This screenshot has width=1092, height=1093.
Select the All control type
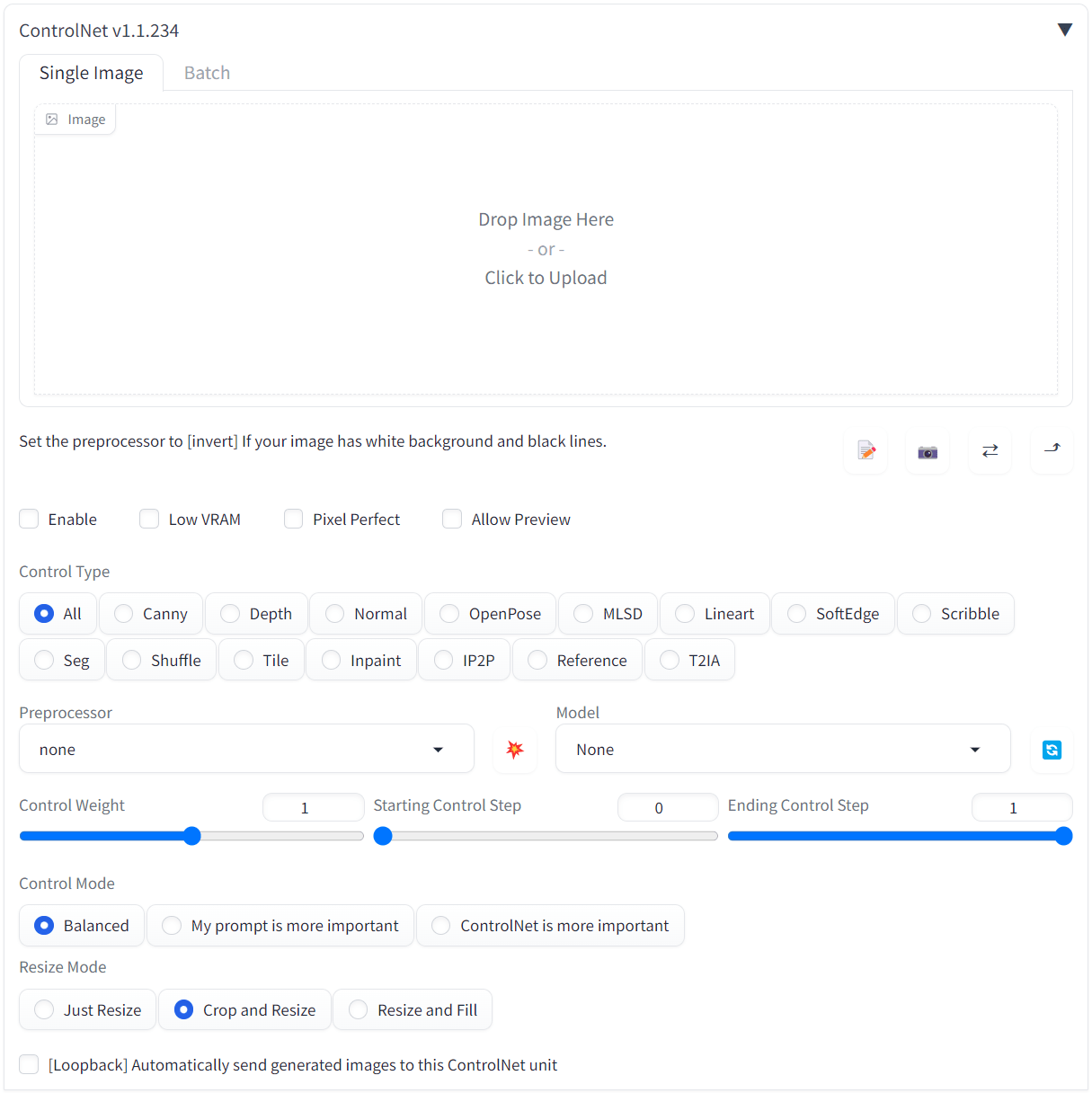[x=58, y=614]
